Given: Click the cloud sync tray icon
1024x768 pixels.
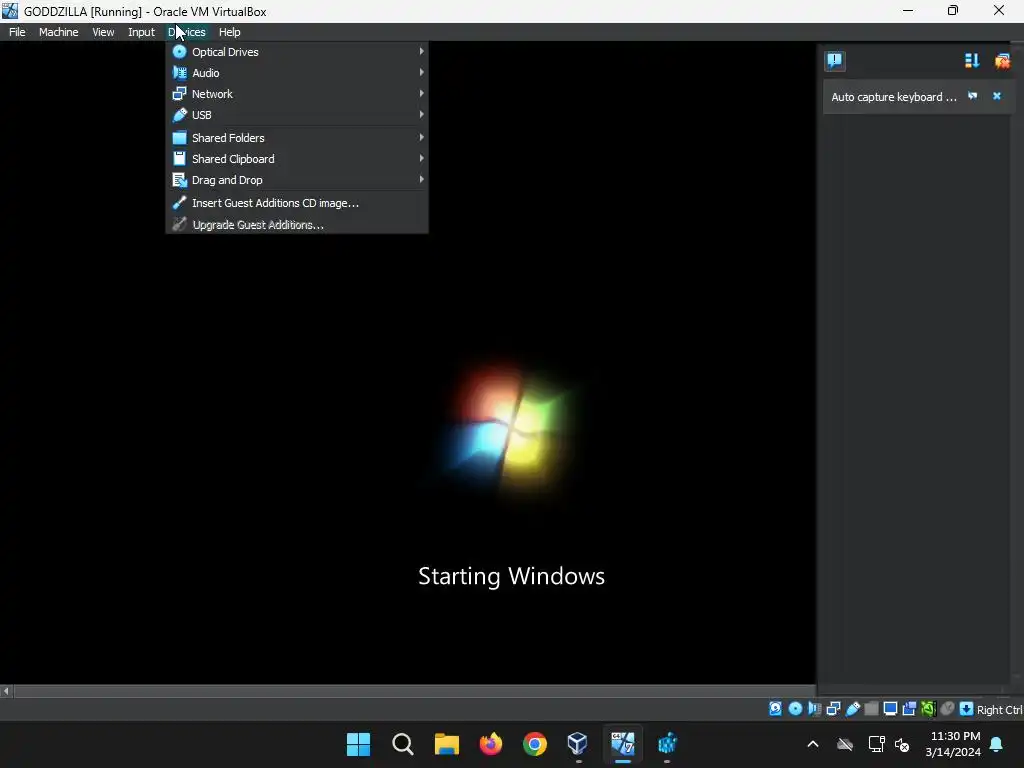Looking at the screenshot, I should pos(845,744).
